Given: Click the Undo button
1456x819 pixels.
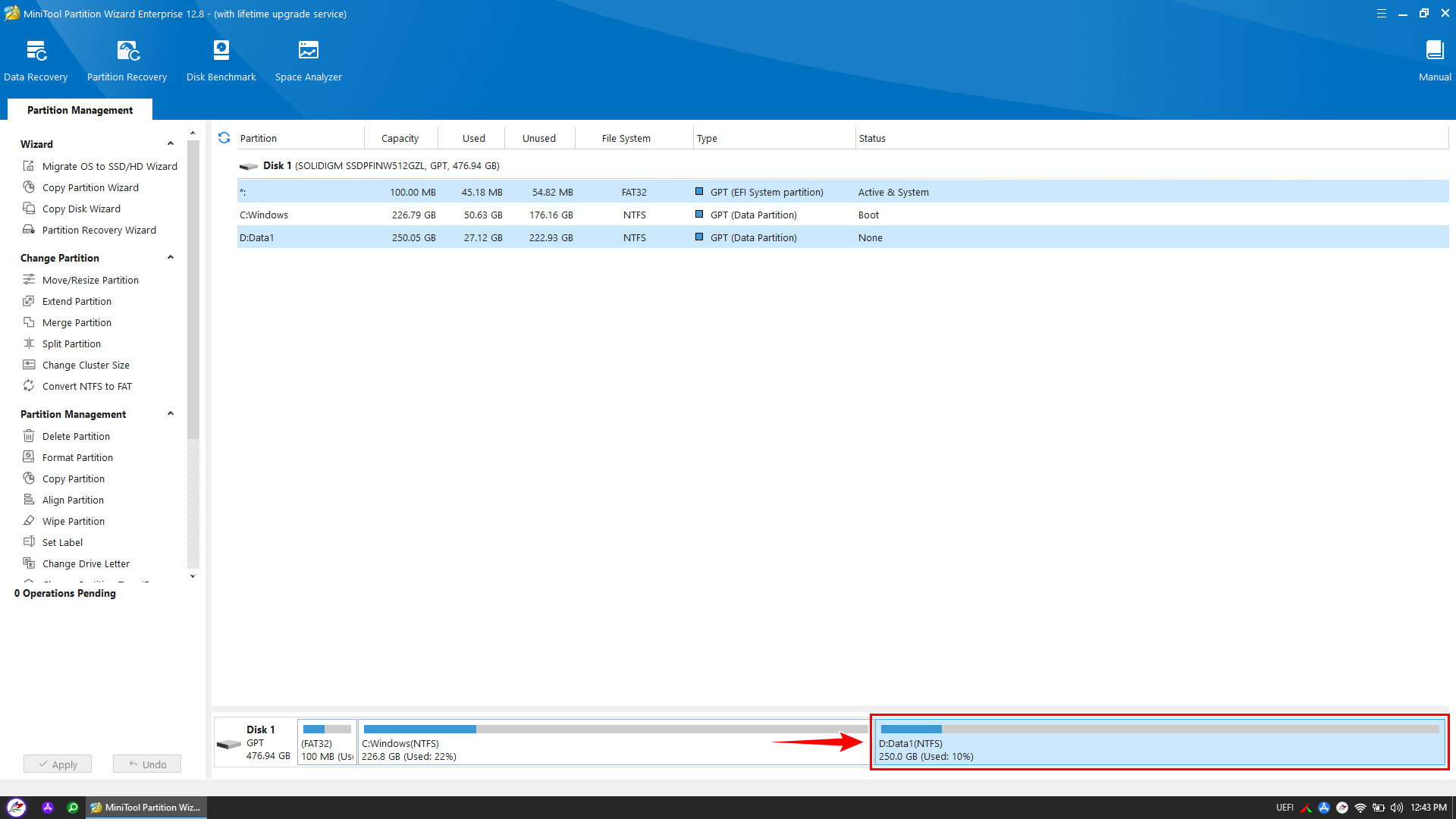Looking at the screenshot, I should pos(146,764).
